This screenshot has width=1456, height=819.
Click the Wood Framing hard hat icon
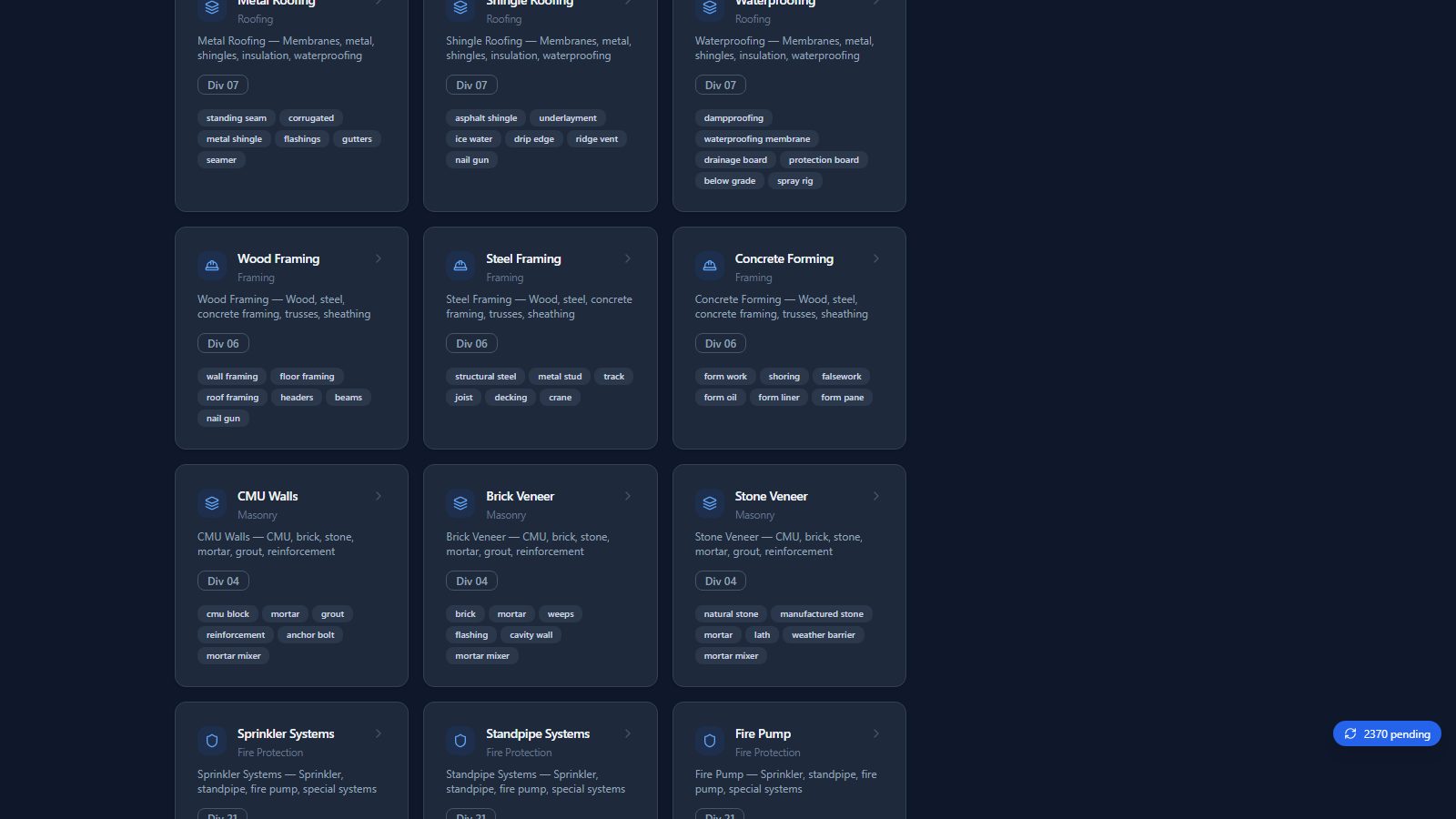[212, 266]
